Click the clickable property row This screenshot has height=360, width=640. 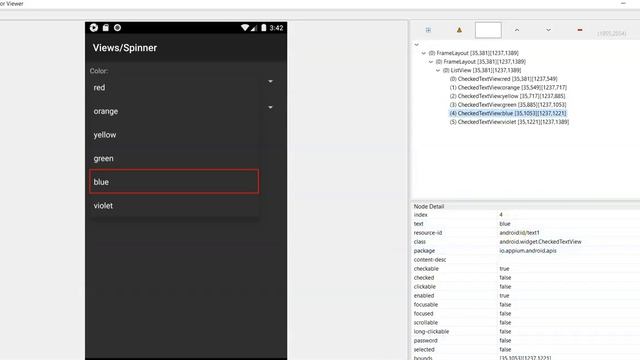tap(526, 287)
